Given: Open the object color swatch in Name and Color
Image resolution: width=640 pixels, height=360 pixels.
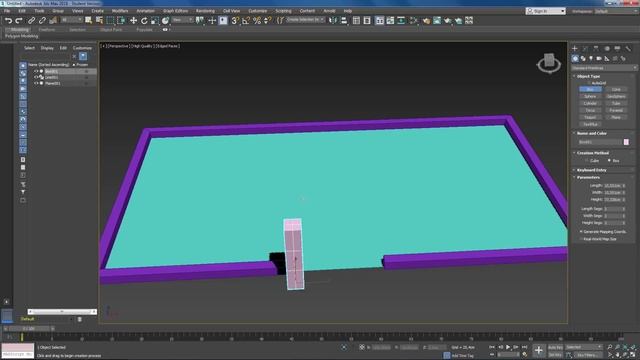Looking at the screenshot, I should click(x=626, y=142).
